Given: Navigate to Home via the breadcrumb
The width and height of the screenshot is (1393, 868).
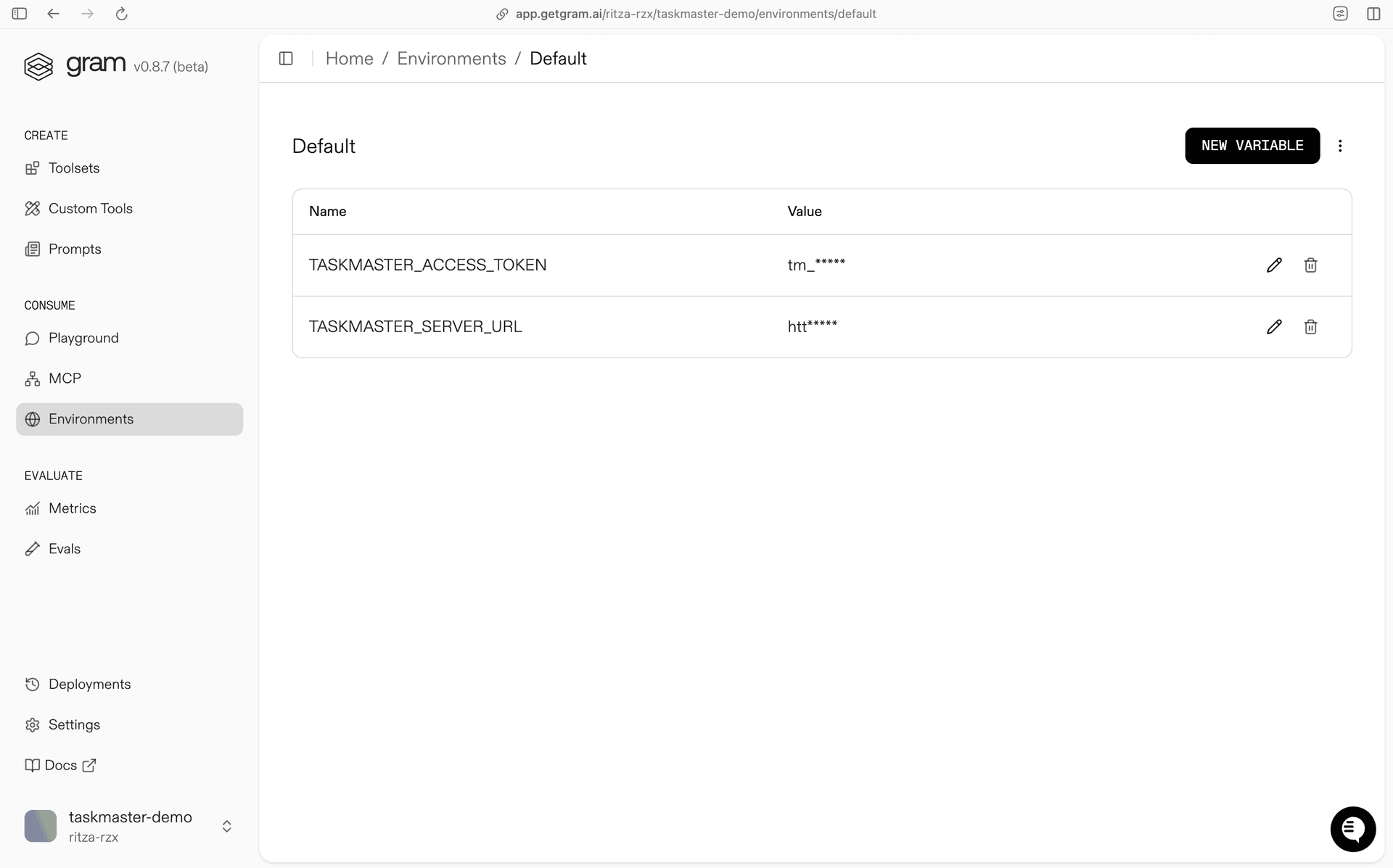Looking at the screenshot, I should 350,58.
